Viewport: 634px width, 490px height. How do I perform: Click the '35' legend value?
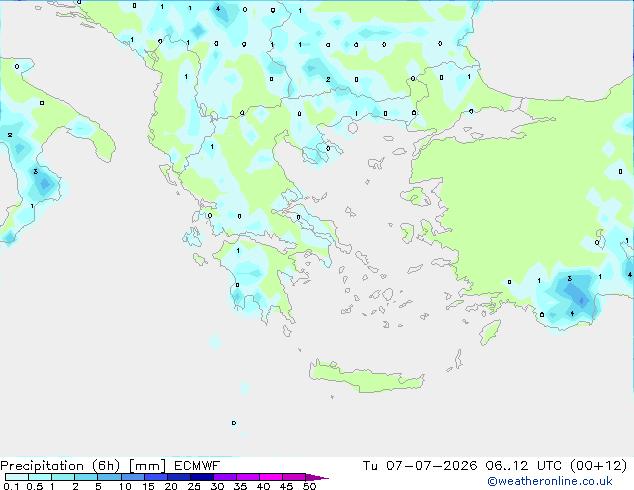tap(241, 486)
